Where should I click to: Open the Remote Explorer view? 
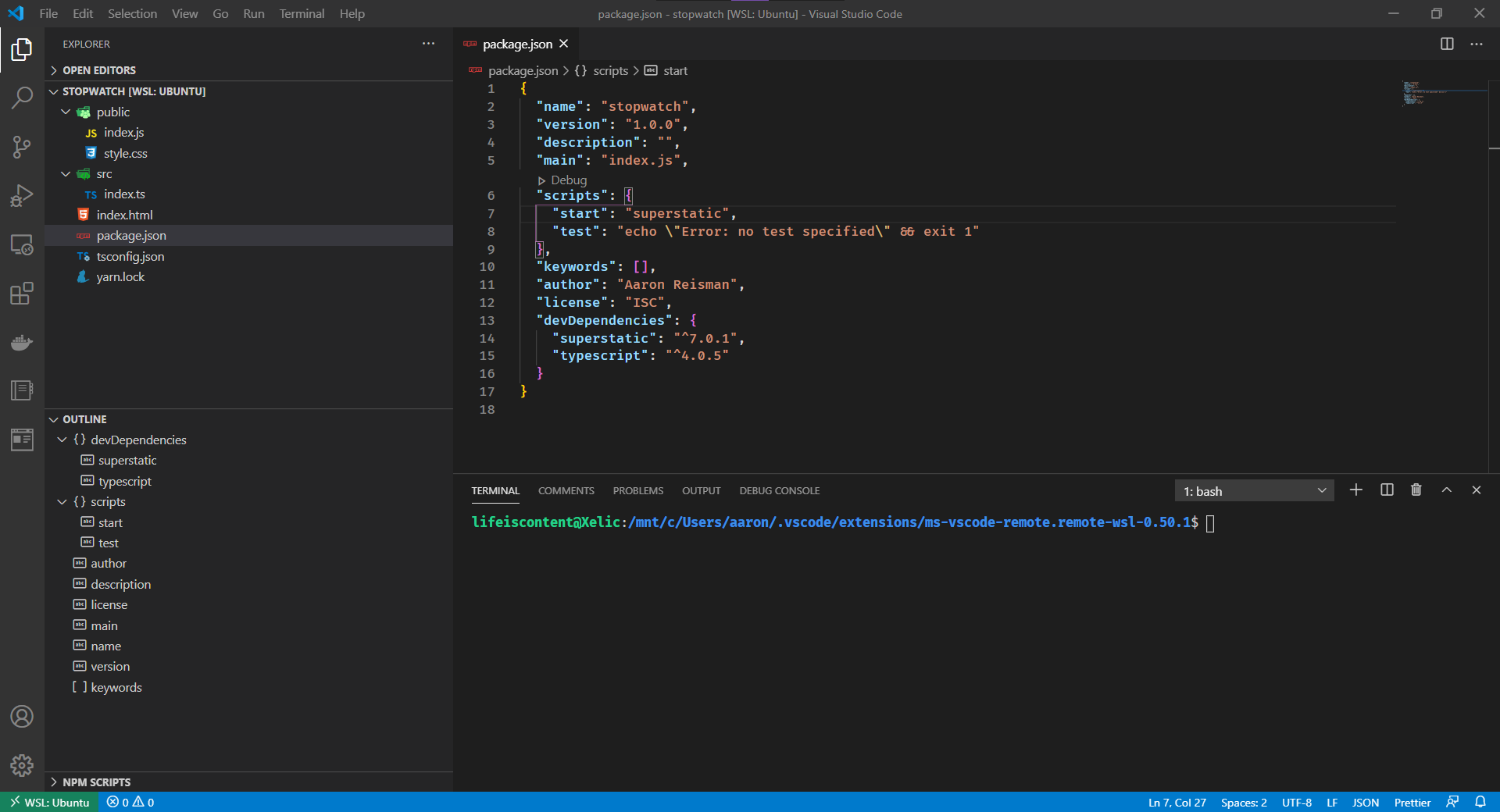[x=22, y=244]
